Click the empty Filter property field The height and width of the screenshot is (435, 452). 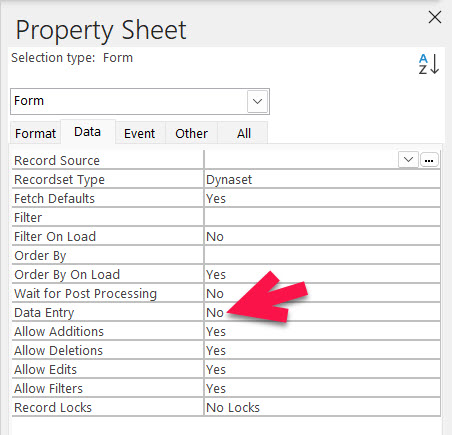point(322,217)
